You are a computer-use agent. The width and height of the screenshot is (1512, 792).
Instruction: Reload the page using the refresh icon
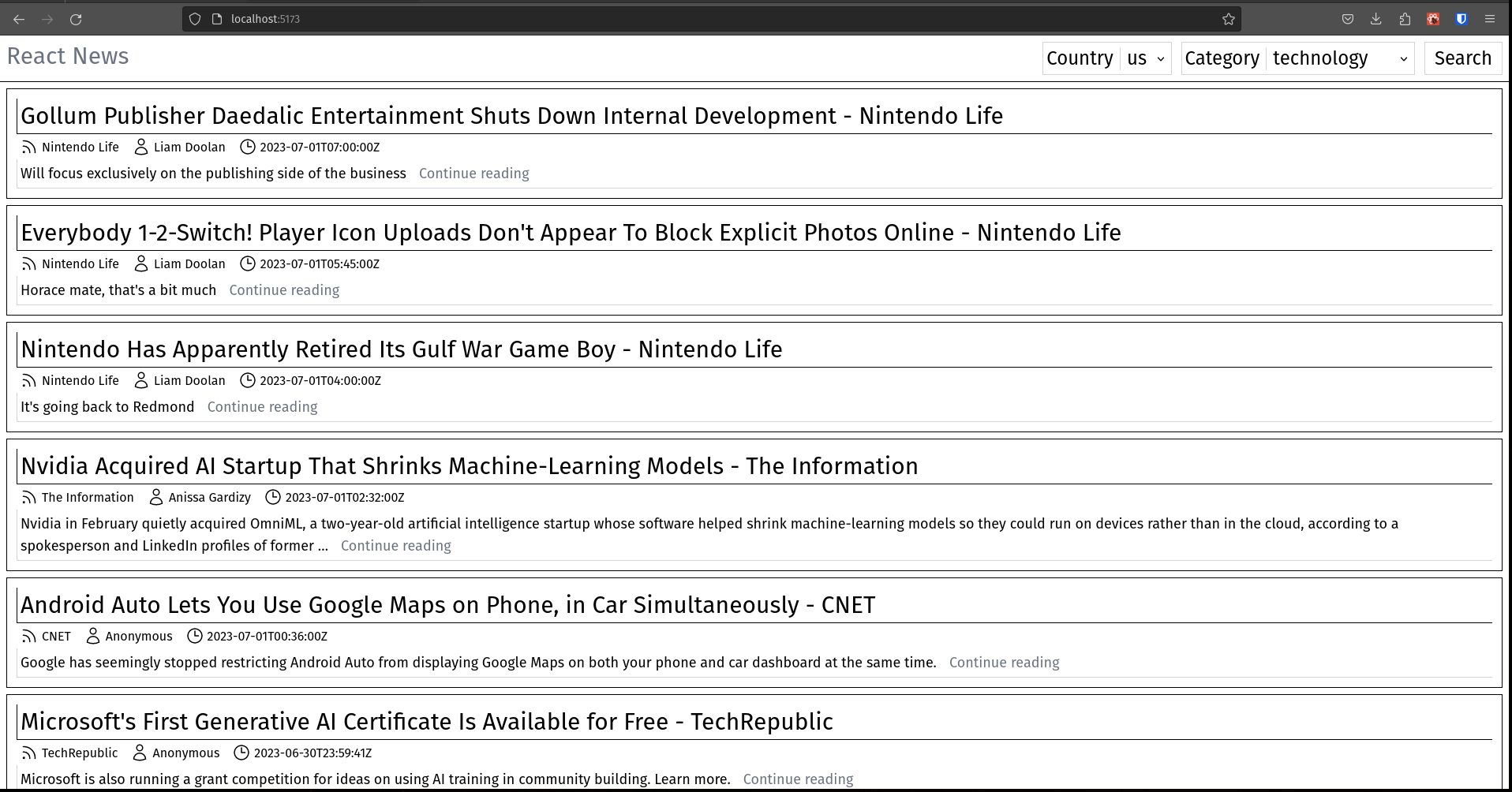coord(76,19)
